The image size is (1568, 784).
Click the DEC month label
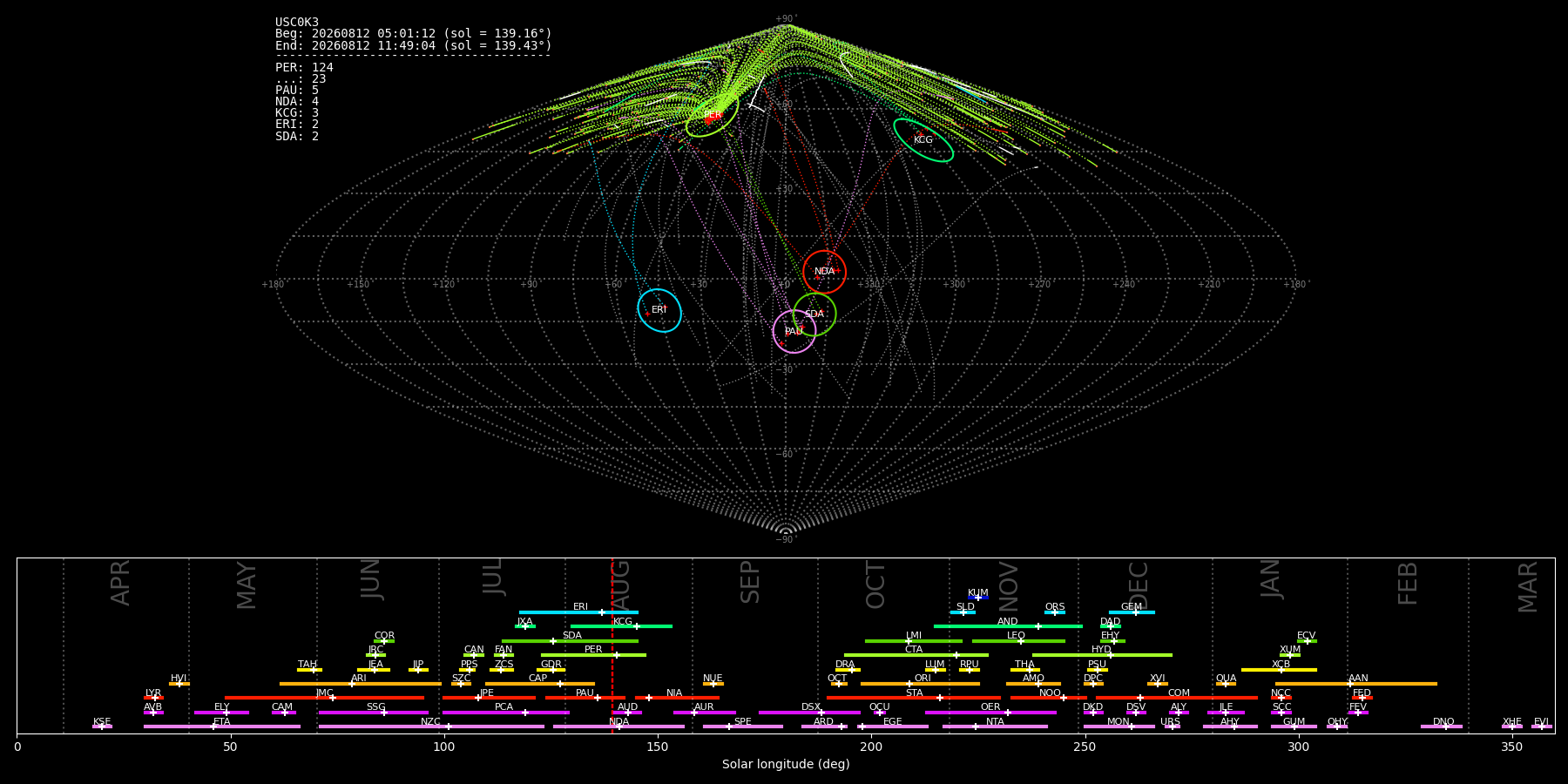[x=1139, y=585]
